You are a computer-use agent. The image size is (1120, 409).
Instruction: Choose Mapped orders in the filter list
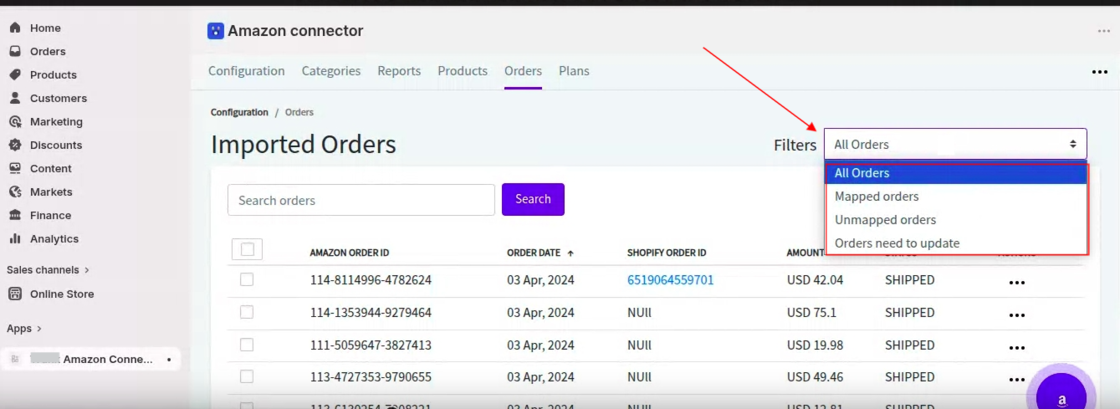(x=956, y=196)
